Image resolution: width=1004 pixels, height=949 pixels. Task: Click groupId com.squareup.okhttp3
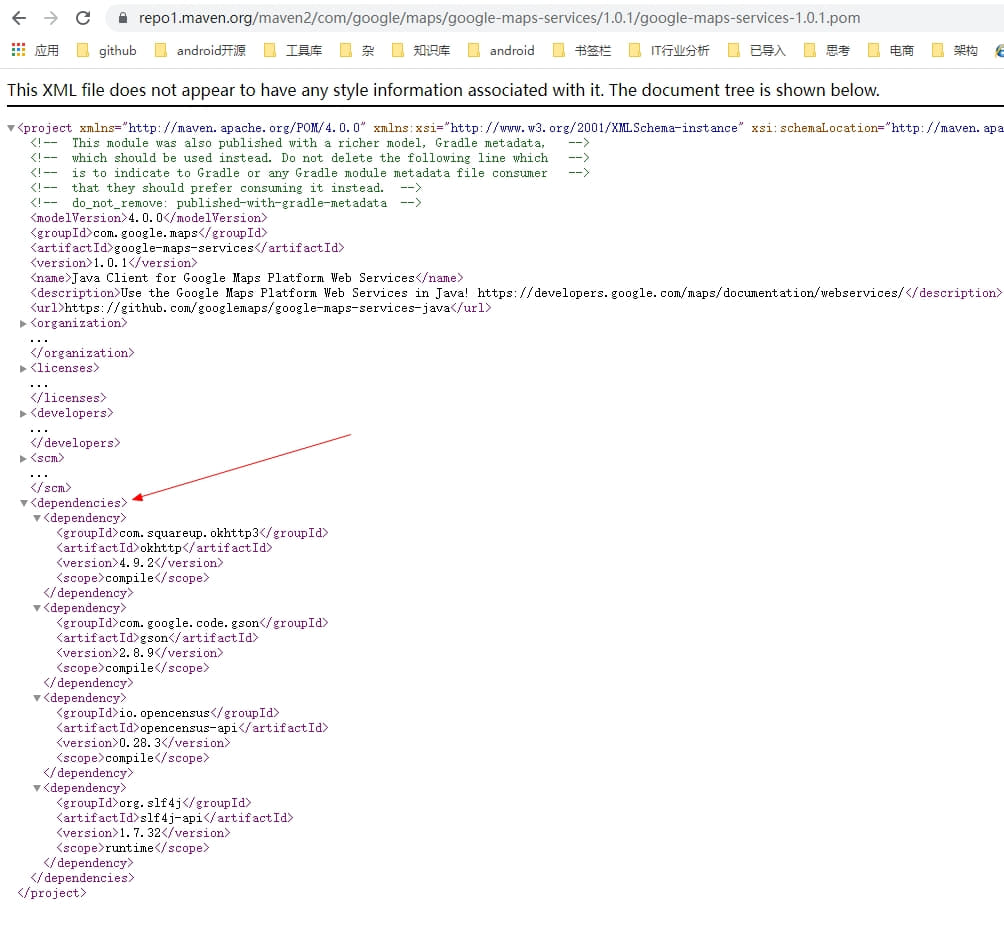tap(192, 533)
